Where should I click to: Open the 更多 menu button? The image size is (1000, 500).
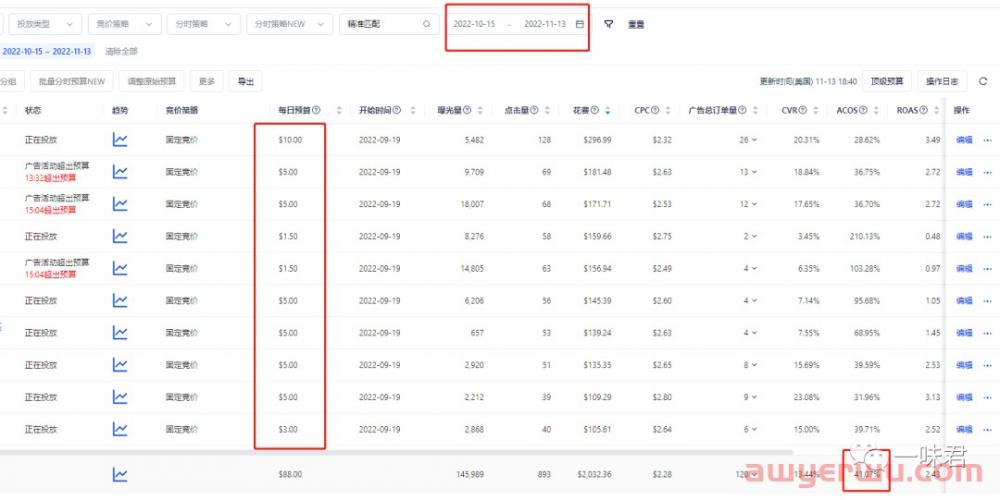point(207,82)
